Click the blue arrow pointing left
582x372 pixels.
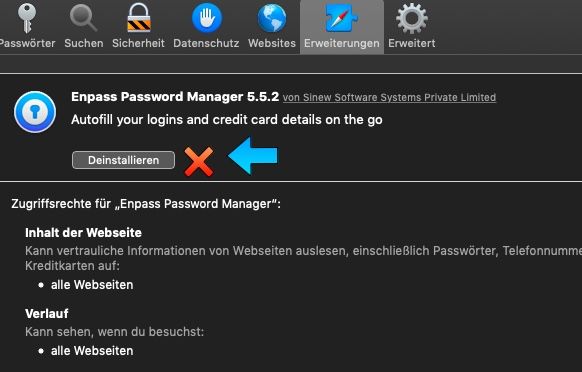(x=253, y=156)
